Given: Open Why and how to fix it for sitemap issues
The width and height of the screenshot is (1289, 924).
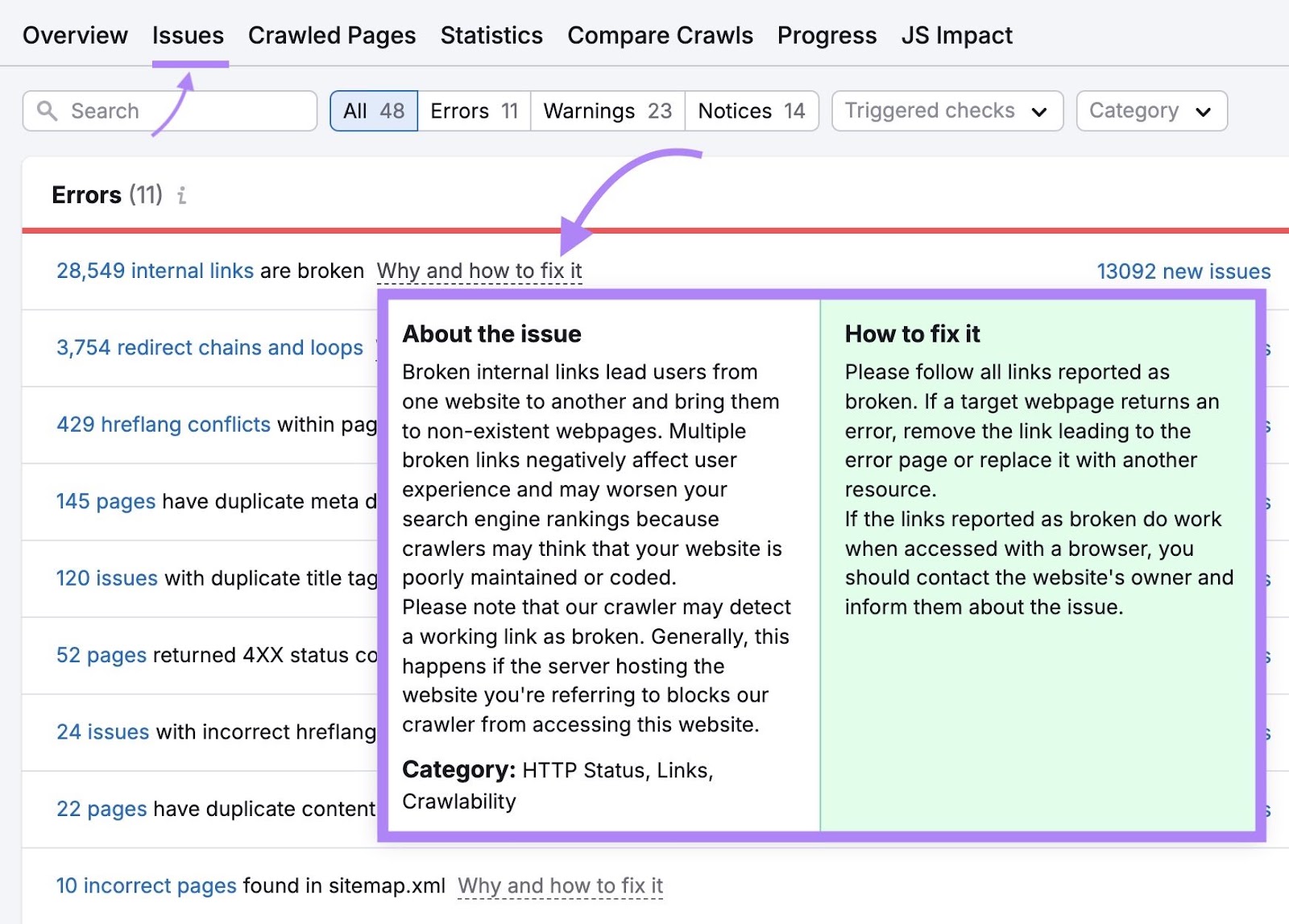Looking at the screenshot, I should (x=560, y=885).
